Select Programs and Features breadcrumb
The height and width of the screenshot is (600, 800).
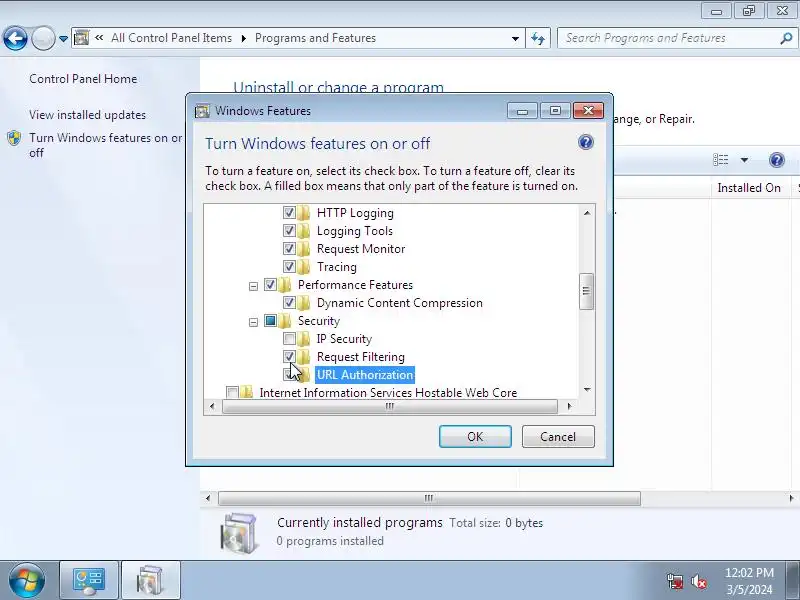tap(315, 38)
